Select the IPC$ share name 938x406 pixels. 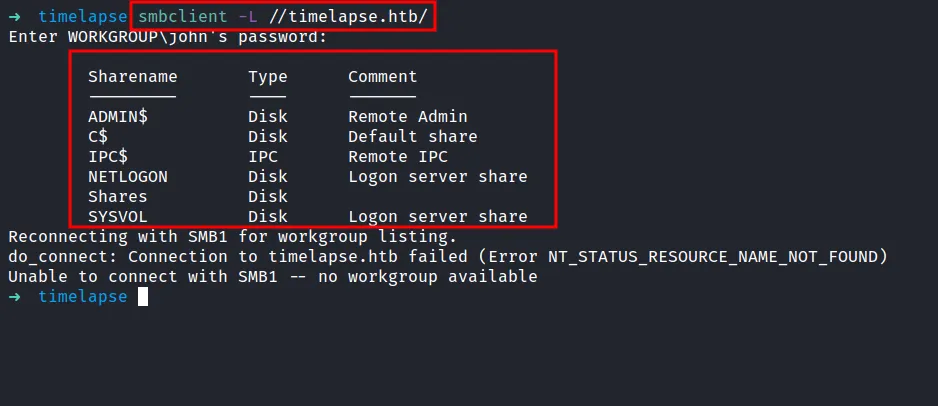(x=107, y=157)
